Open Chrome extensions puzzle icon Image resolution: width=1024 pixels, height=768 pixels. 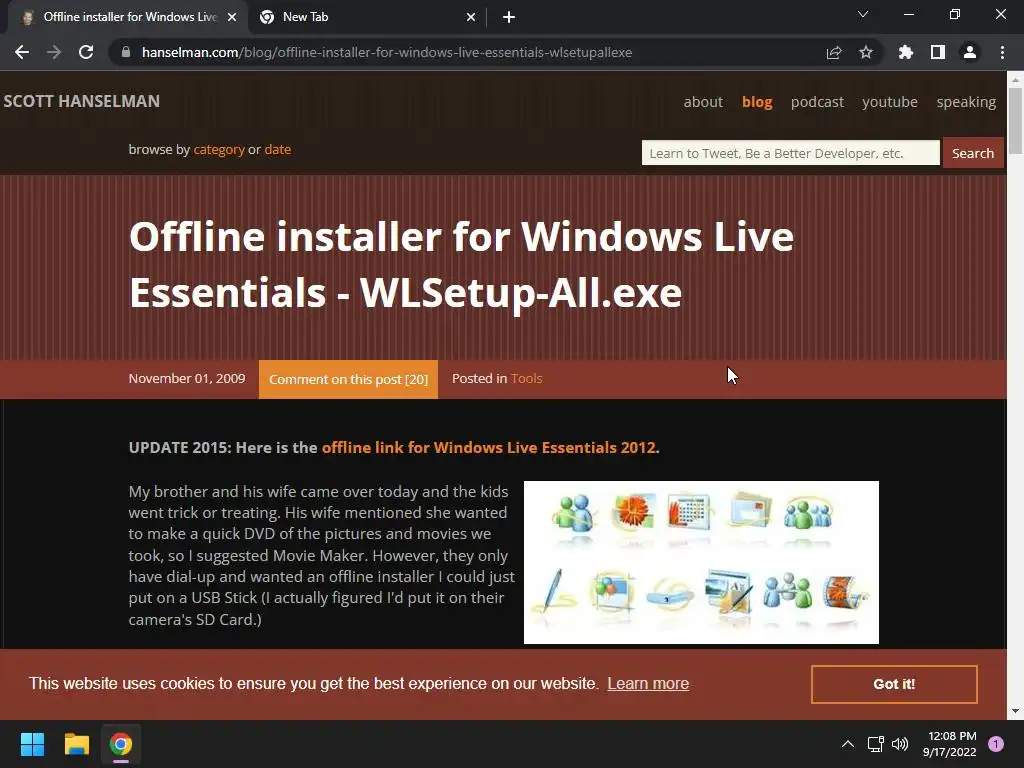pyautogui.click(x=906, y=52)
